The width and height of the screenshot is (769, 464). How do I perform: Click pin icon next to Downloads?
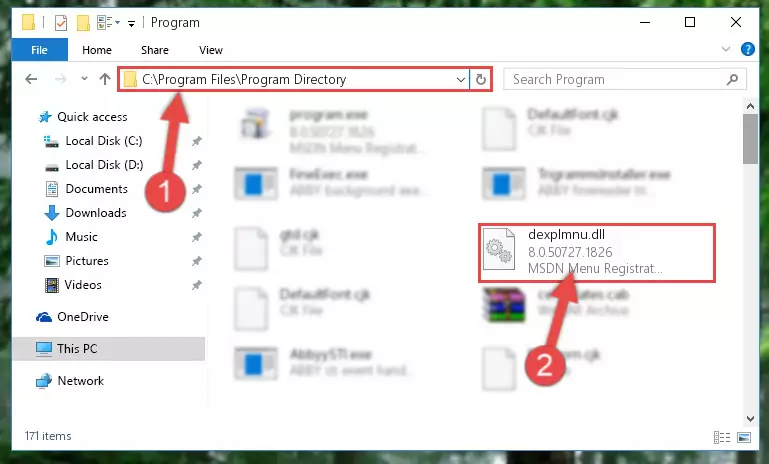click(196, 213)
